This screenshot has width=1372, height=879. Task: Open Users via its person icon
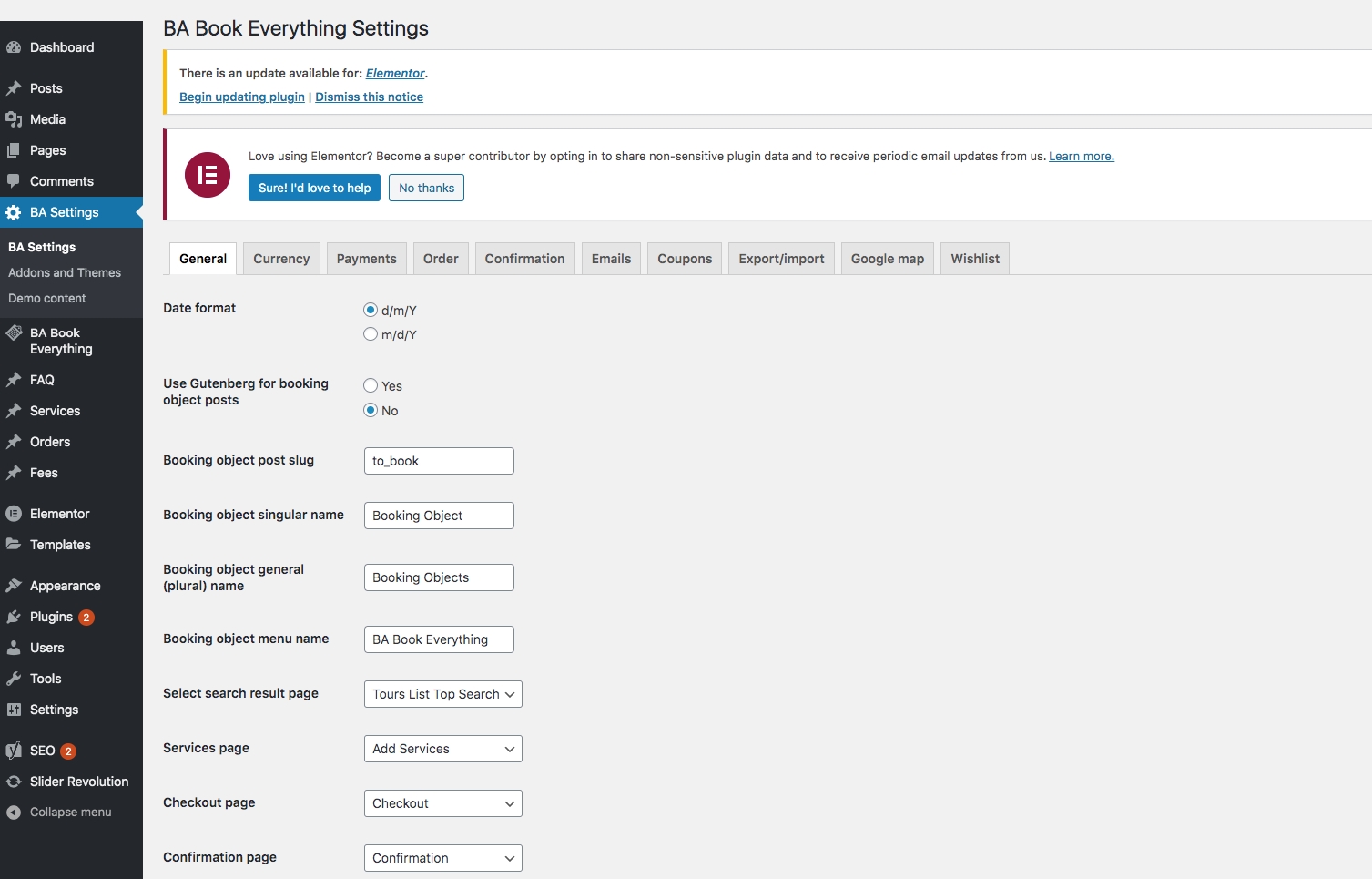[x=14, y=648]
